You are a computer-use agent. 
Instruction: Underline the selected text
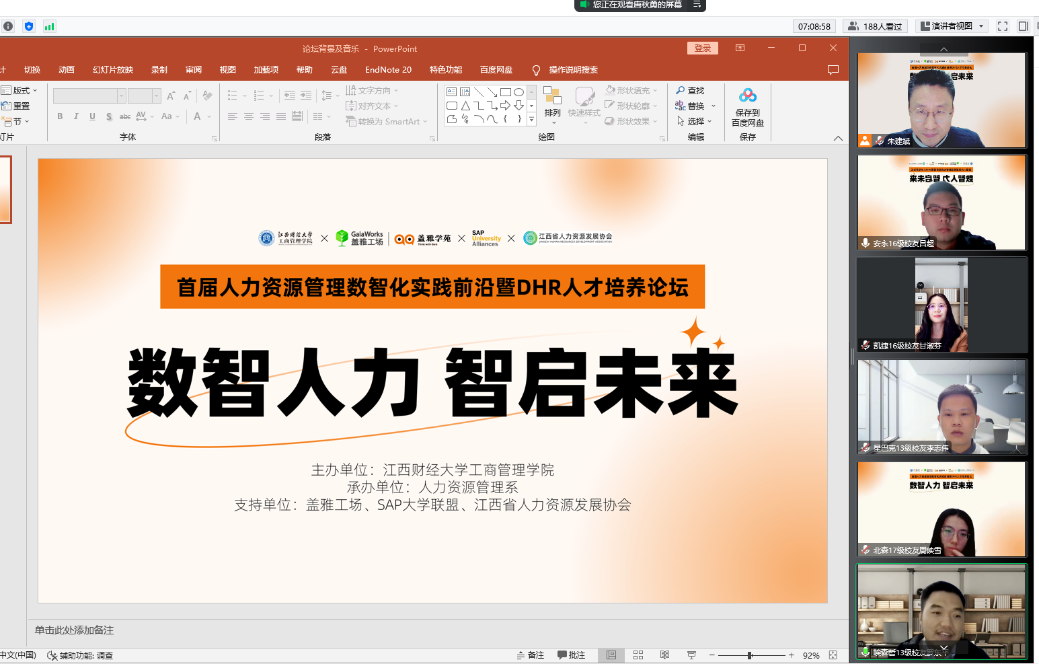coord(92,117)
